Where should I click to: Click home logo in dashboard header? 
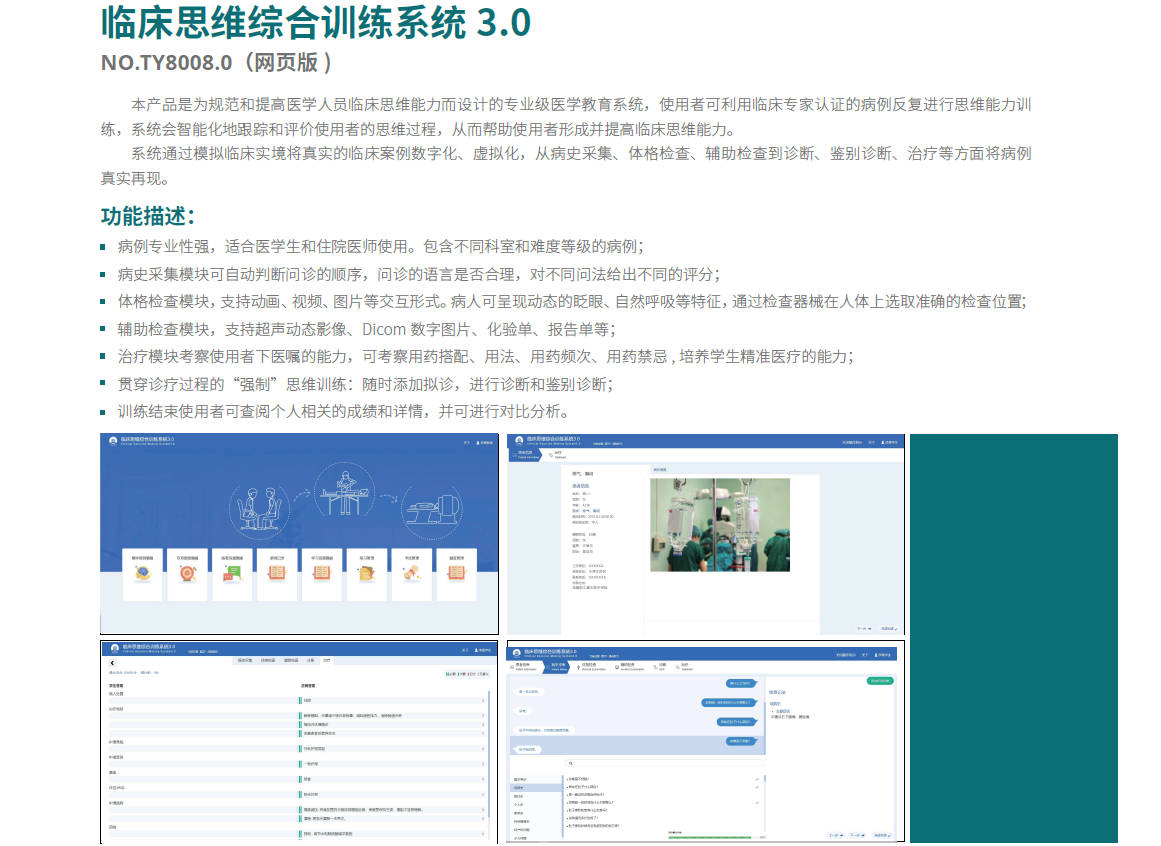coord(113,441)
